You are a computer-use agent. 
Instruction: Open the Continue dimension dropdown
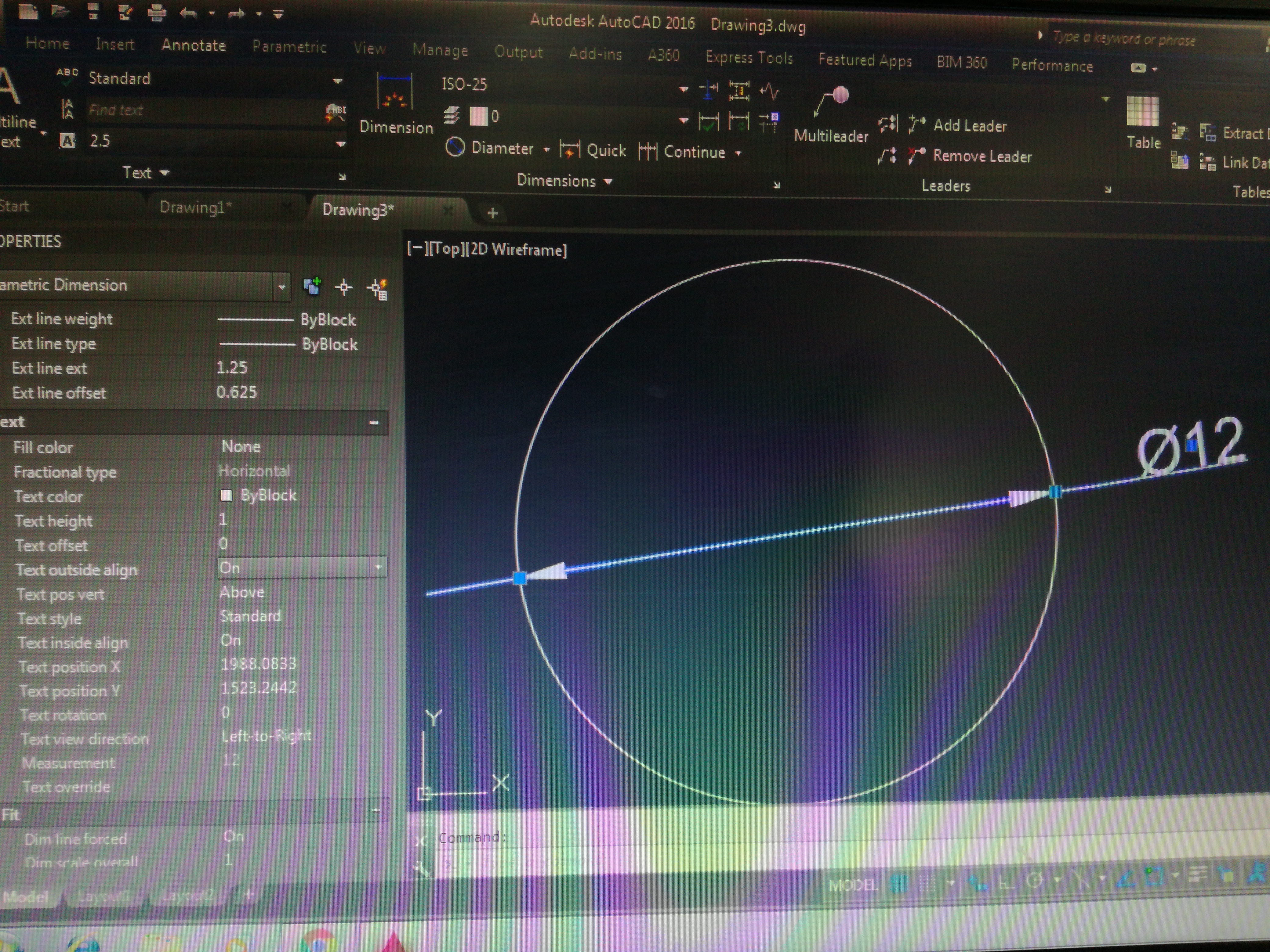[x=738, y=153]
